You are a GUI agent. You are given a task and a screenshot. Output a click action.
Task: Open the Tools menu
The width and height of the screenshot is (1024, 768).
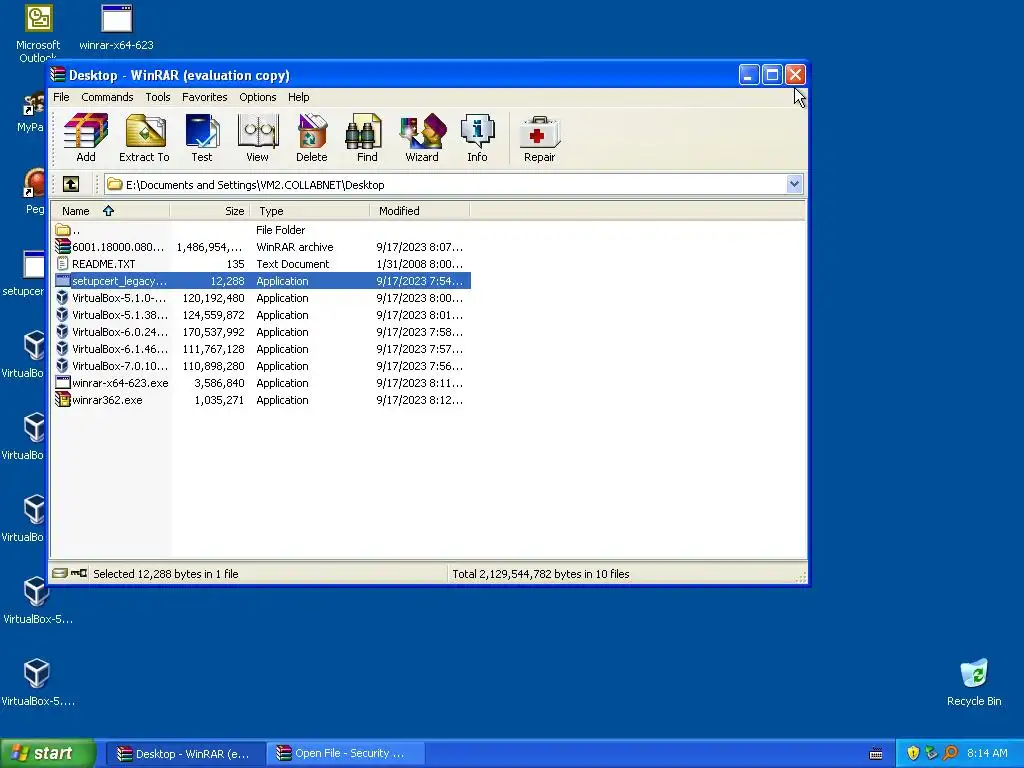click(x=157, y=97)
